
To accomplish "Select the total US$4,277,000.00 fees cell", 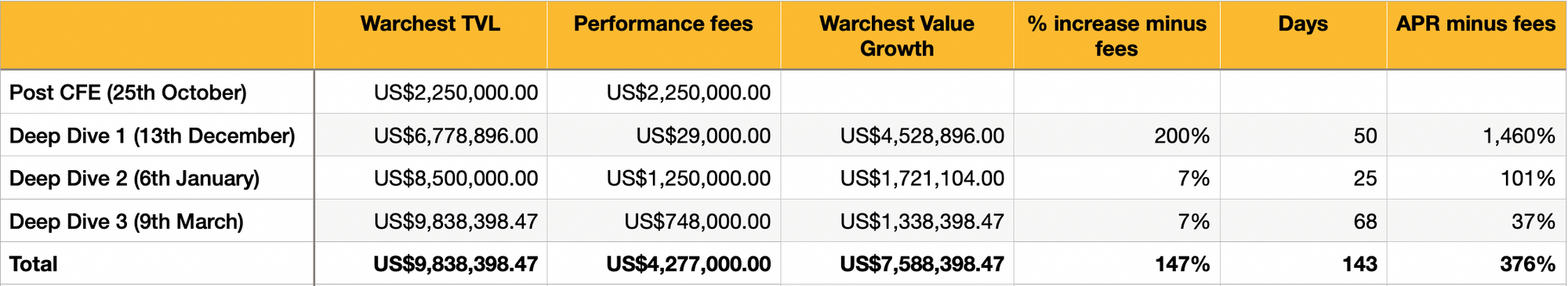I will (663, 264).
